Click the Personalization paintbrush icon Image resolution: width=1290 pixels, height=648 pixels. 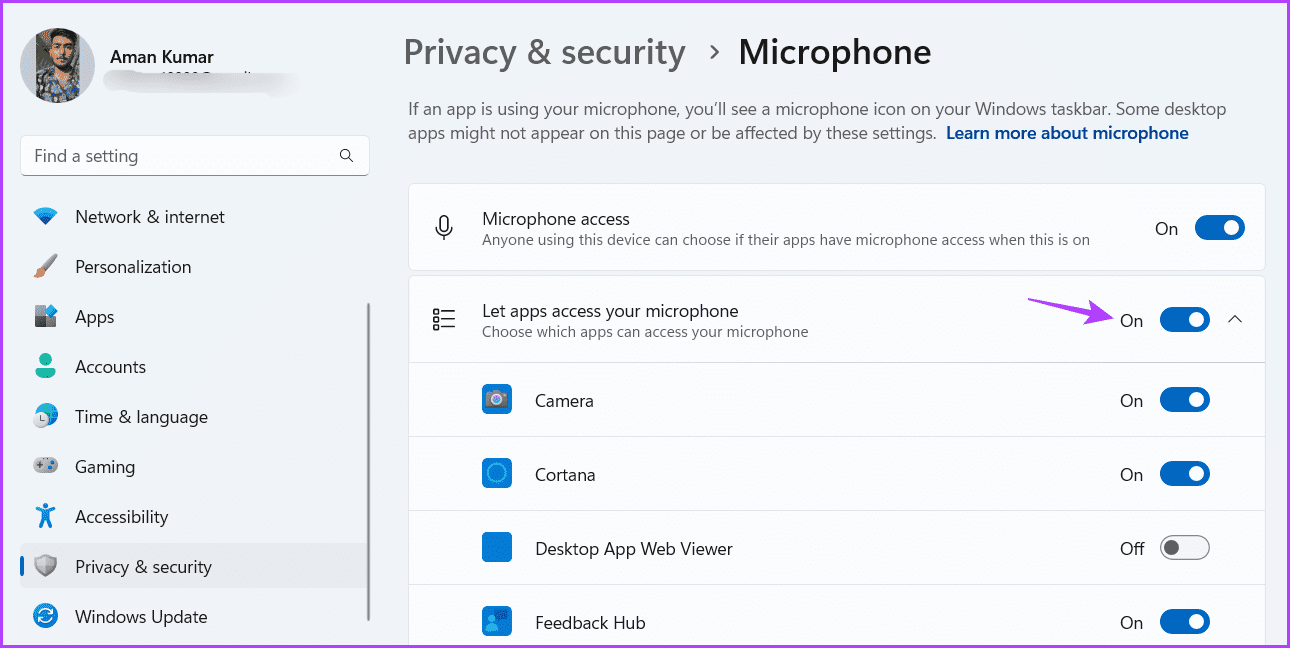[x=45, y=267]
